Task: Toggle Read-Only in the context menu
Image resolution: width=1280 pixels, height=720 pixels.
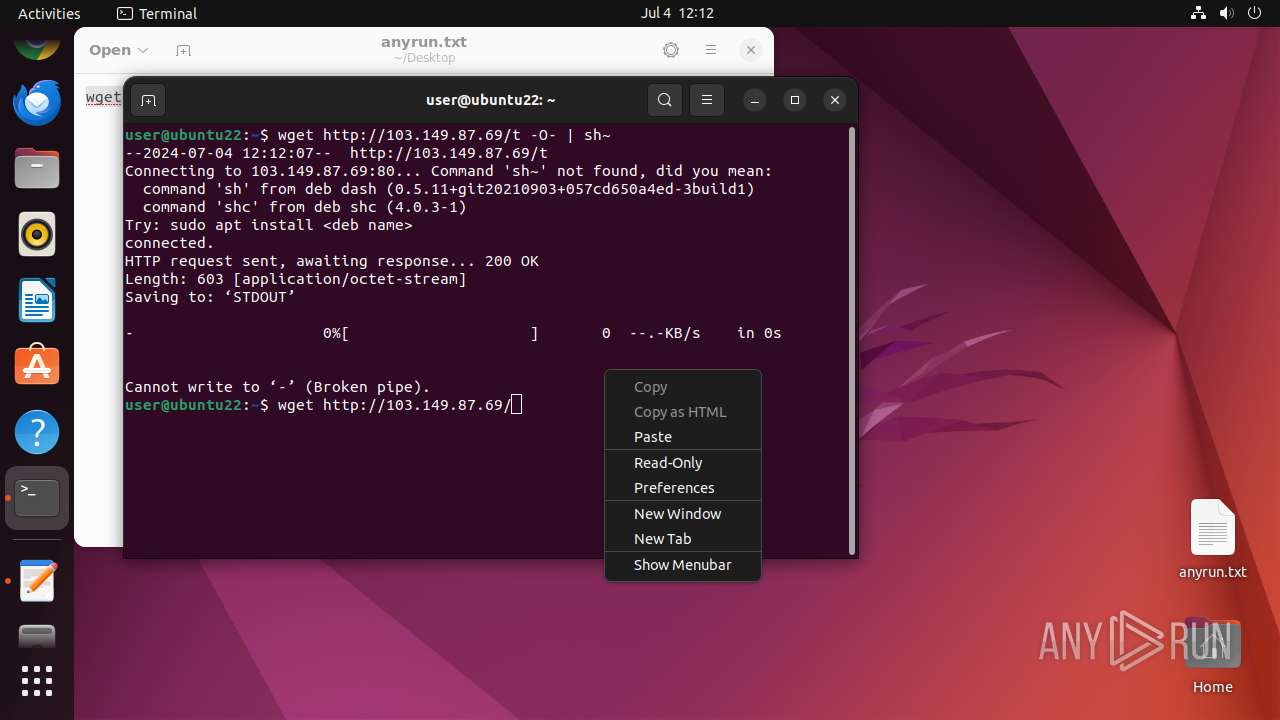Action: [683, 463]
